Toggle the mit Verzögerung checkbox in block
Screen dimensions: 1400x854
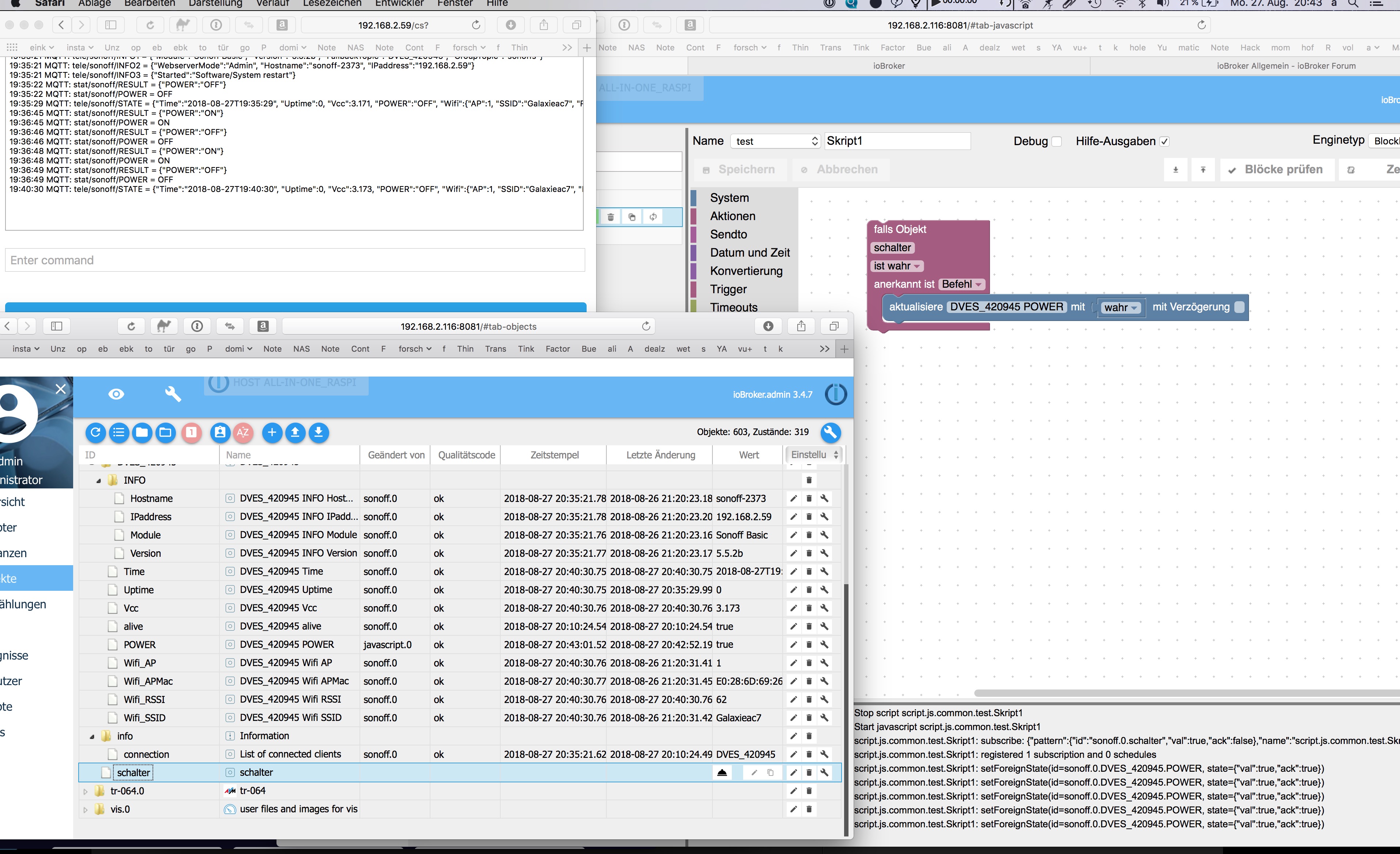click(1239, 307)
